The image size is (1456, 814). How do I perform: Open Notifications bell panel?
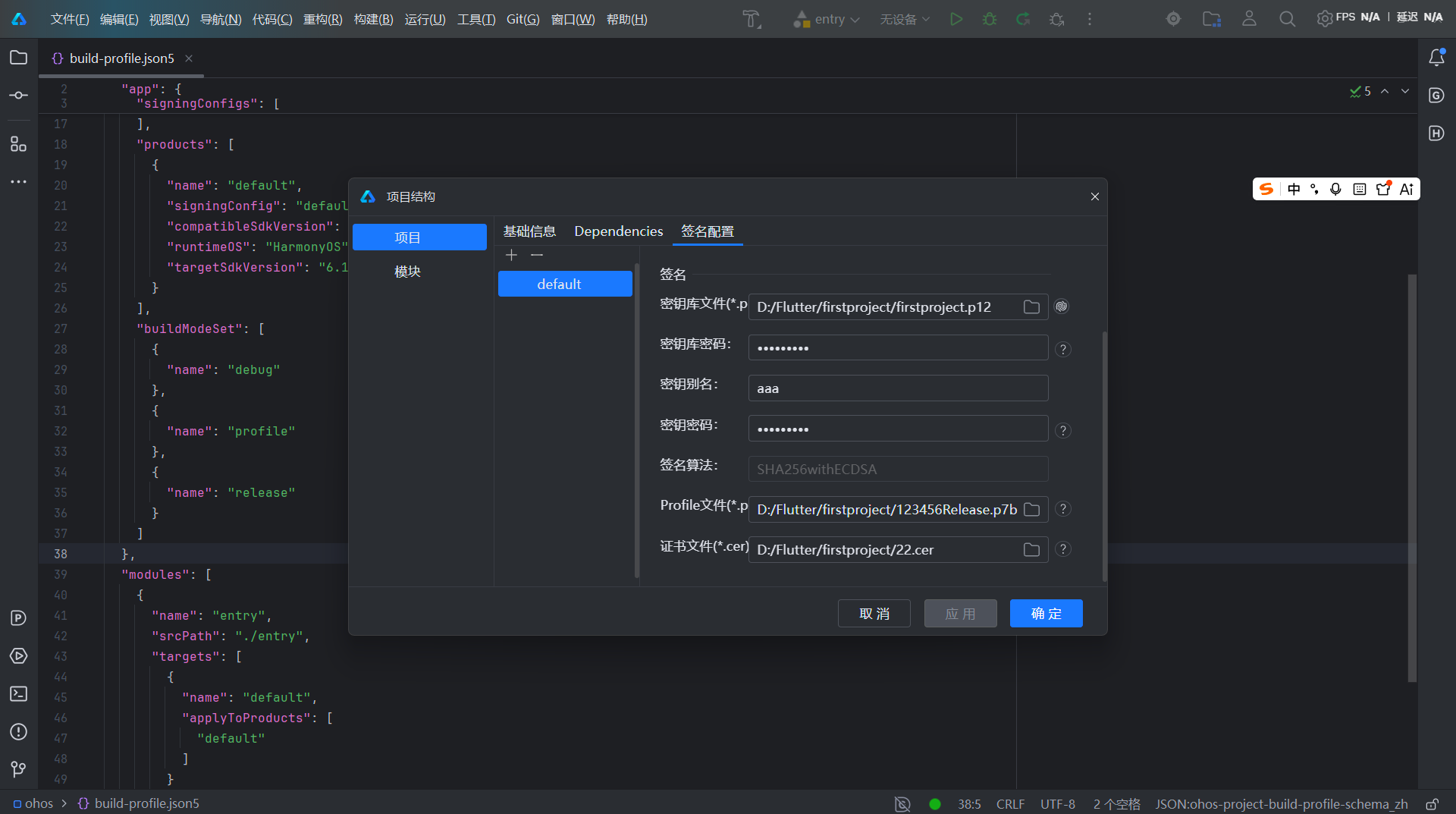pyautogui.click(x=1436, y=58)
